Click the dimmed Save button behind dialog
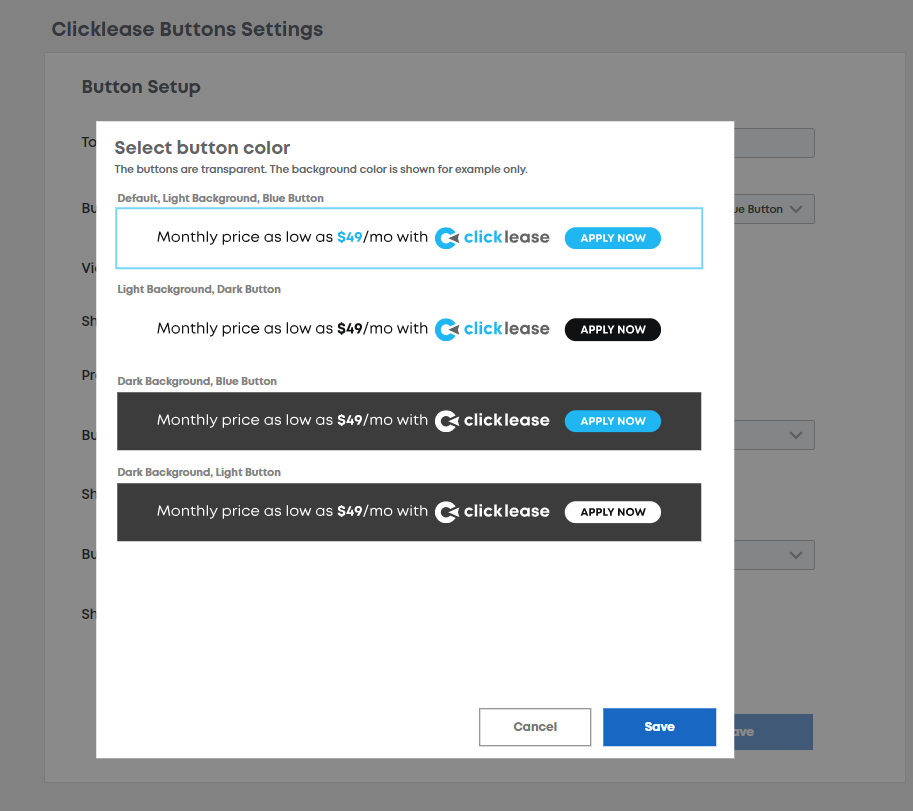The width and height of the screenshot is (913, 811). [773, 732]
